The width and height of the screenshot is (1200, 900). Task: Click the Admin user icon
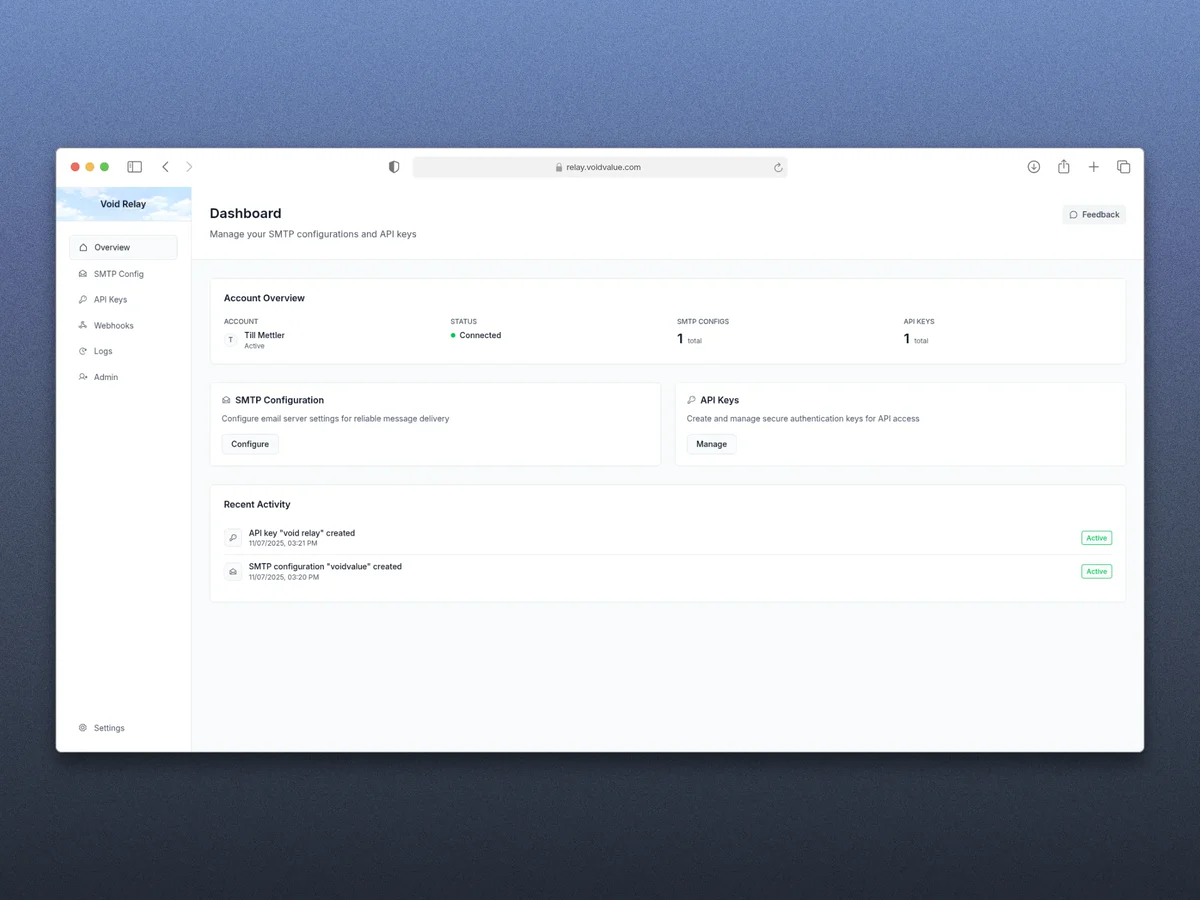(84, 377)
